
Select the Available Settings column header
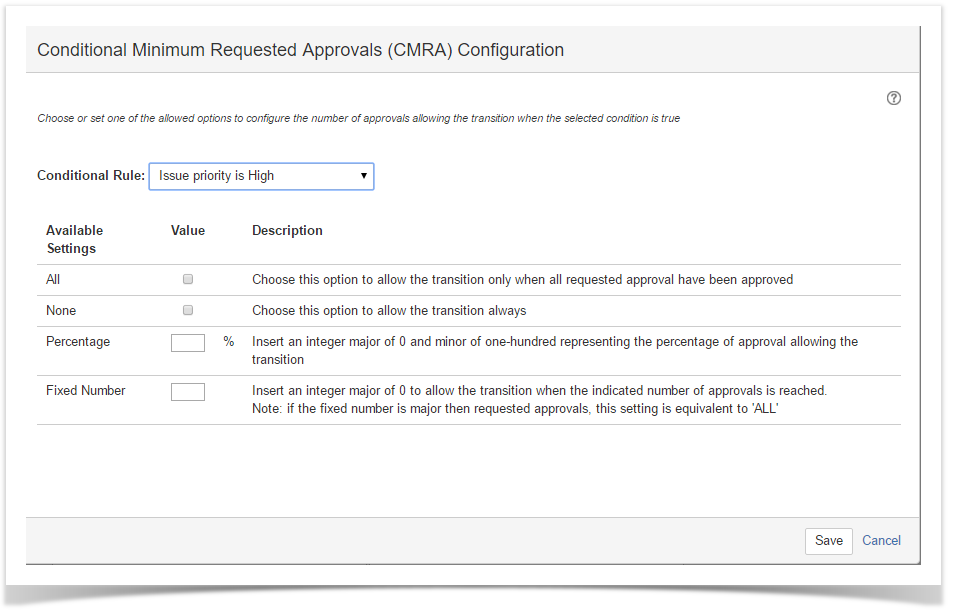click(75, 239)
